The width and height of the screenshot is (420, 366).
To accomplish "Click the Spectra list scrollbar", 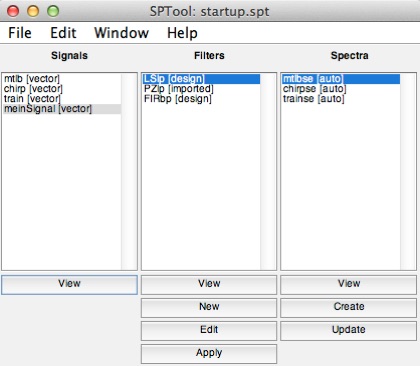I will pyautogui.click(x=408, y=171).
